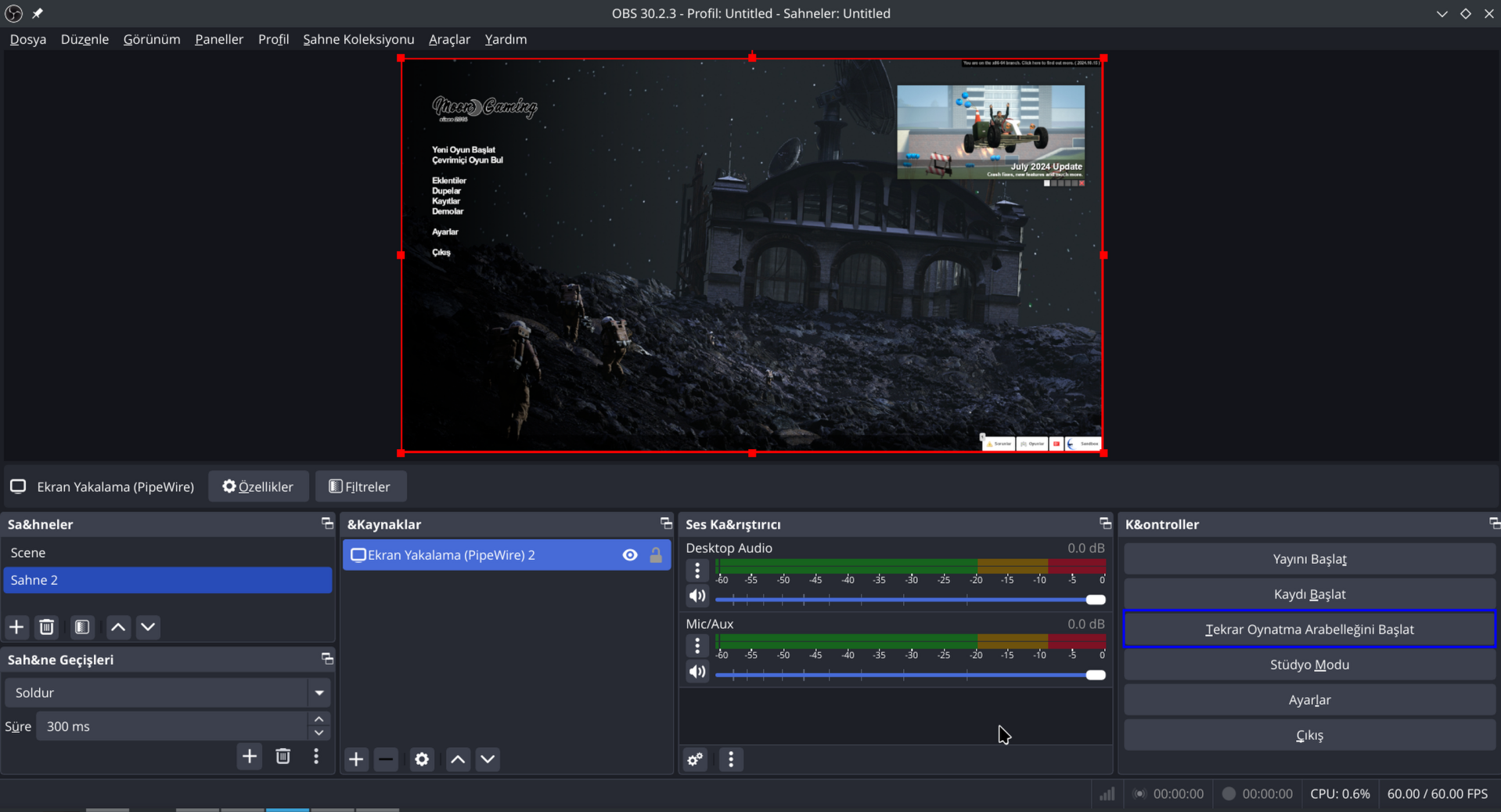Open Ayarlar settings button

point(1309,699)
